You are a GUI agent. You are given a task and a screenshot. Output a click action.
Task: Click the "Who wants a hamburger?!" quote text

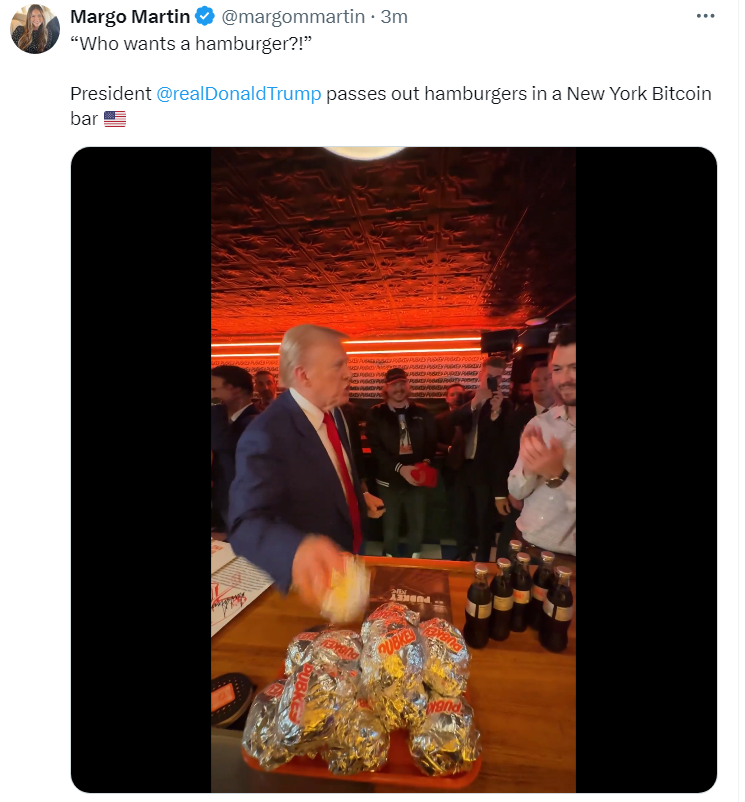[191, 43]
